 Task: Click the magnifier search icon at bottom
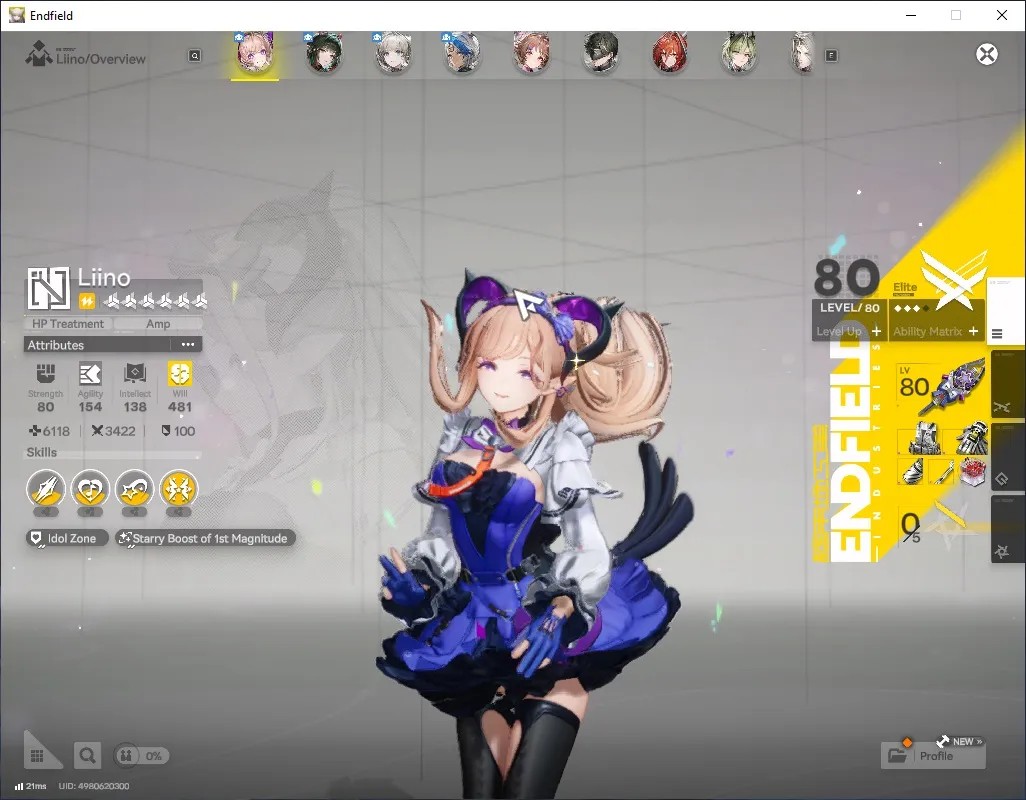(87, 756)
